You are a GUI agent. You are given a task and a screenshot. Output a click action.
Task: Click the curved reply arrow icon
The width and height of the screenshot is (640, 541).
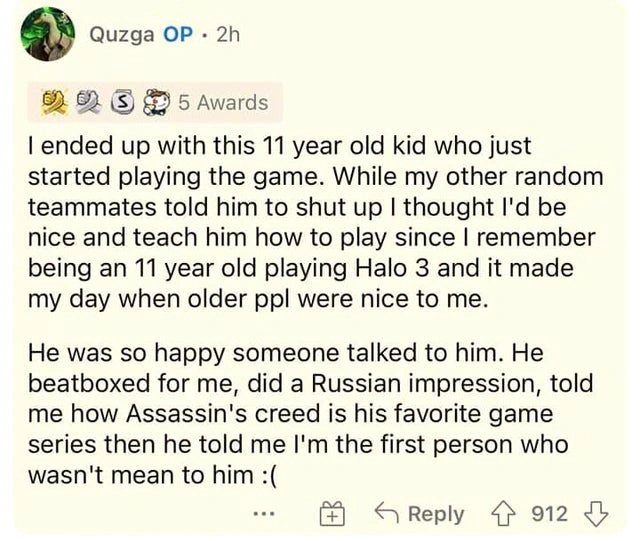pos(388,512)
